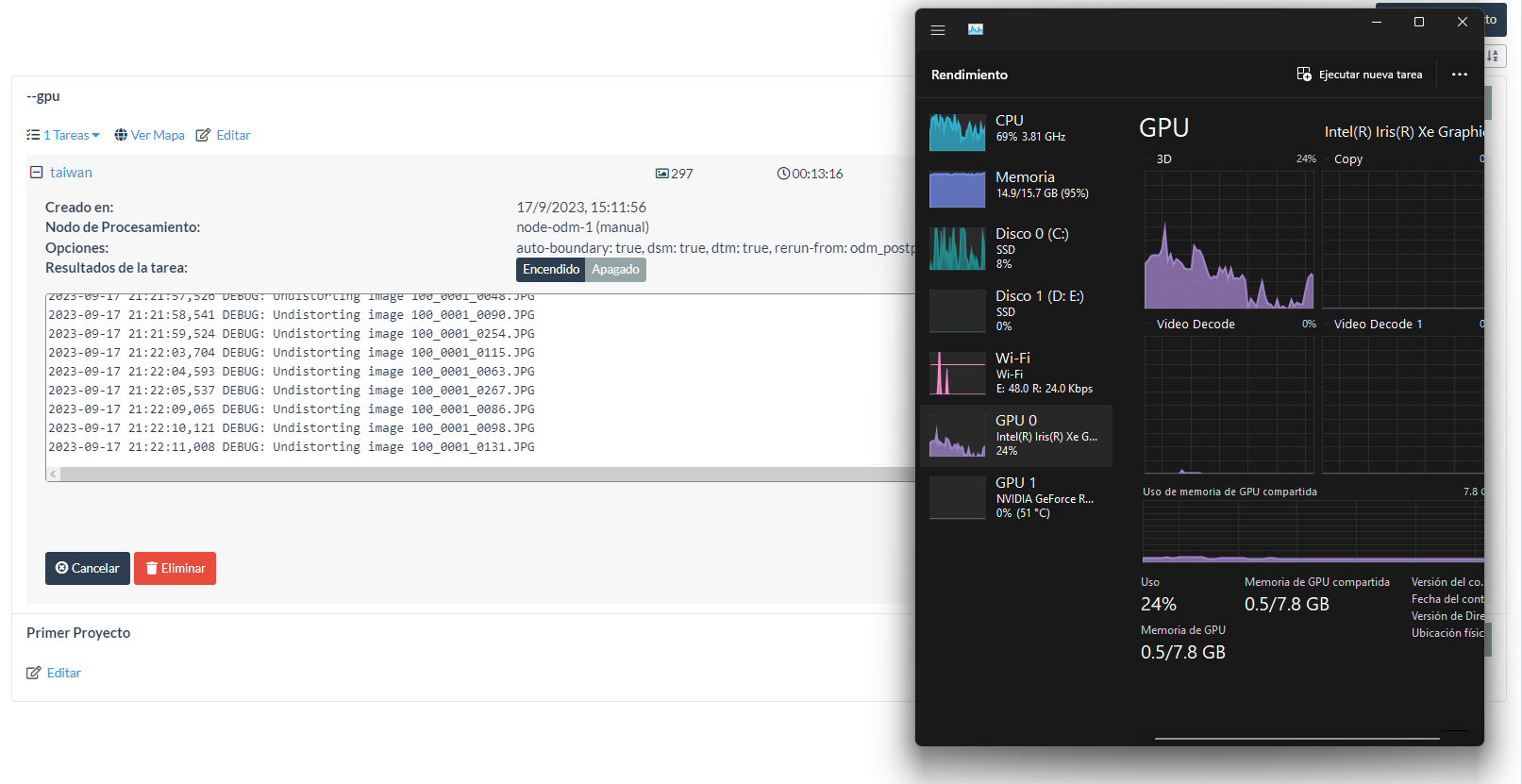Click the Ejecutar nueva tarea label
This screenshot has height=784, width=1522.
pyautogui.click(x=1370, y=75)
